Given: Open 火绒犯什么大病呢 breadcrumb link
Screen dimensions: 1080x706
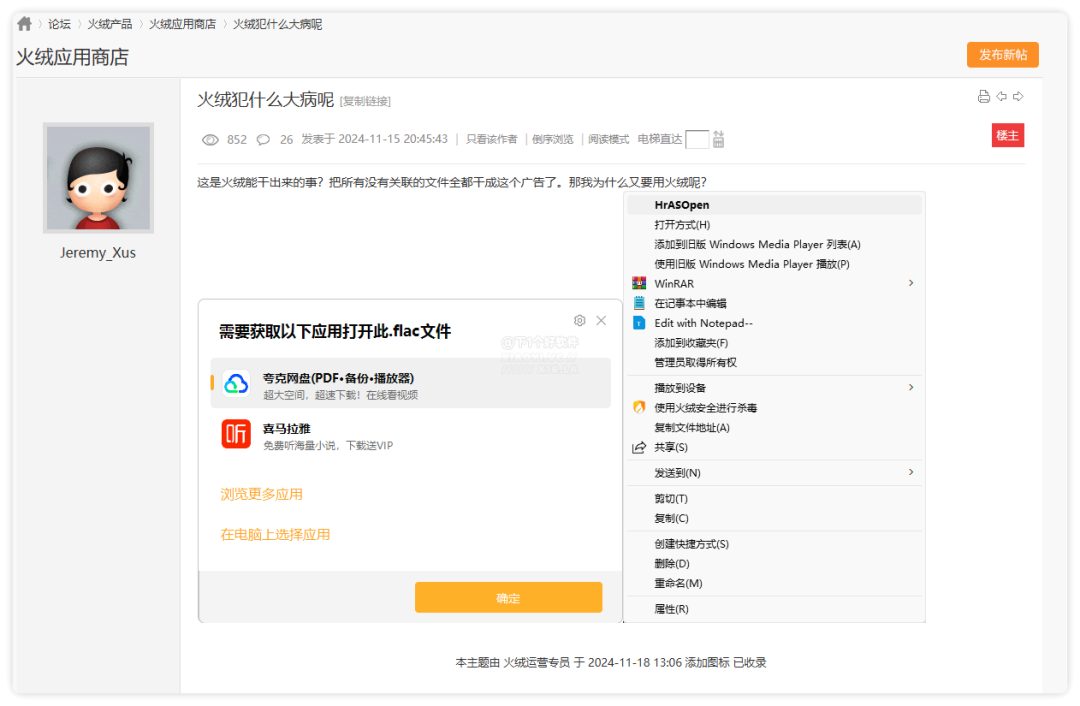Looking at the screenshot, I should 278,24.
